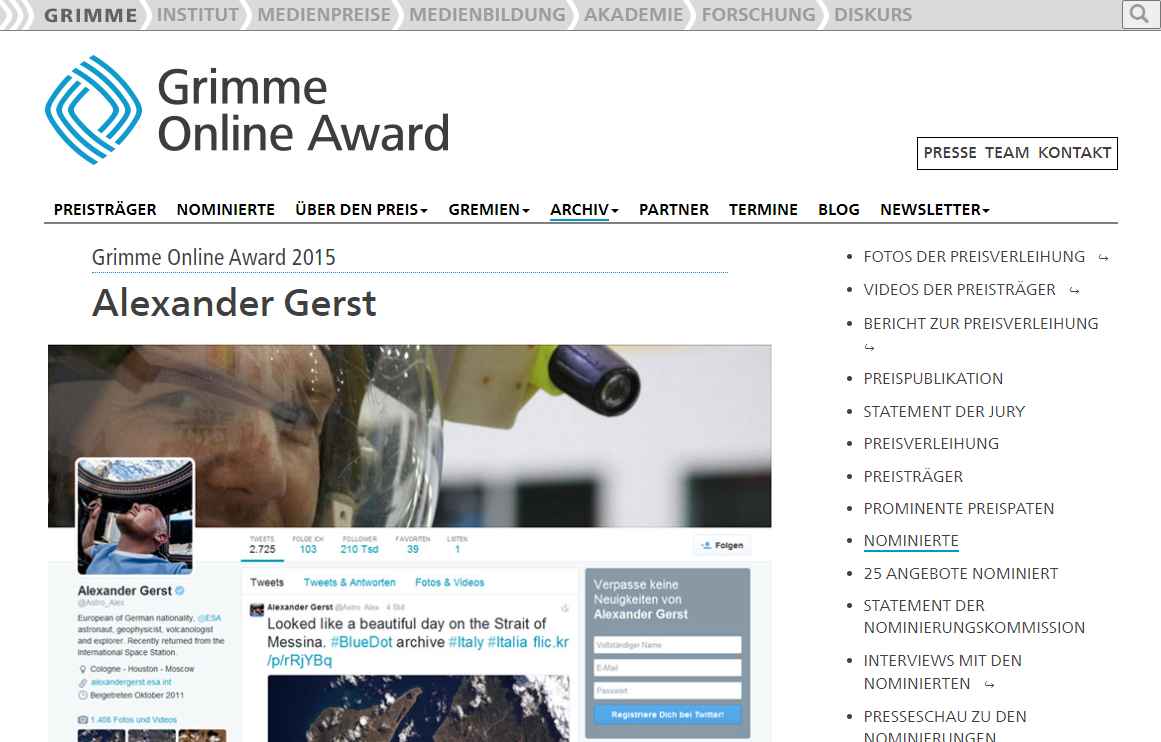
Task: Select the Tweets & Antworten tab
Action: 349,583
